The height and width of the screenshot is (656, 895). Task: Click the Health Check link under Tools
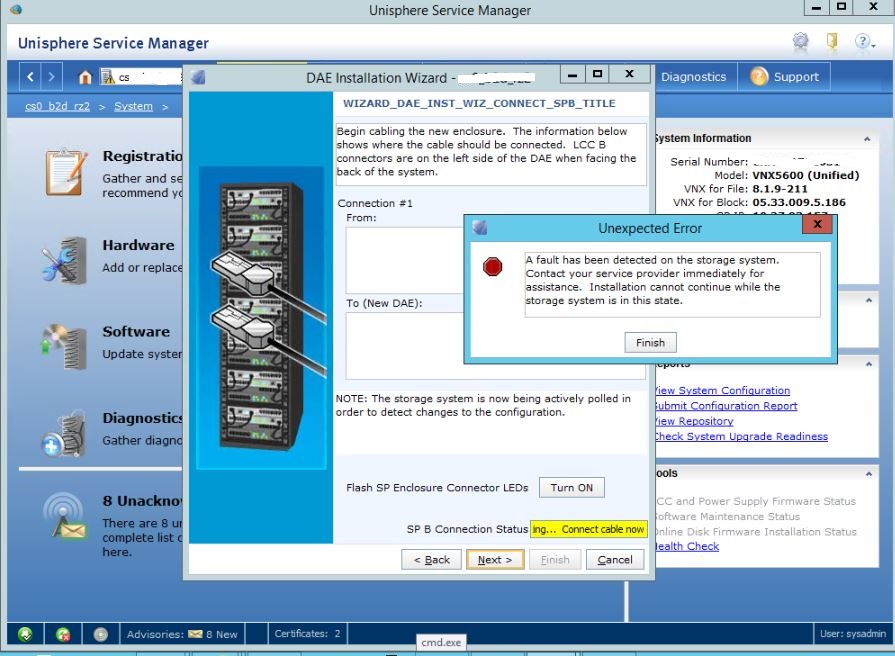685,546
